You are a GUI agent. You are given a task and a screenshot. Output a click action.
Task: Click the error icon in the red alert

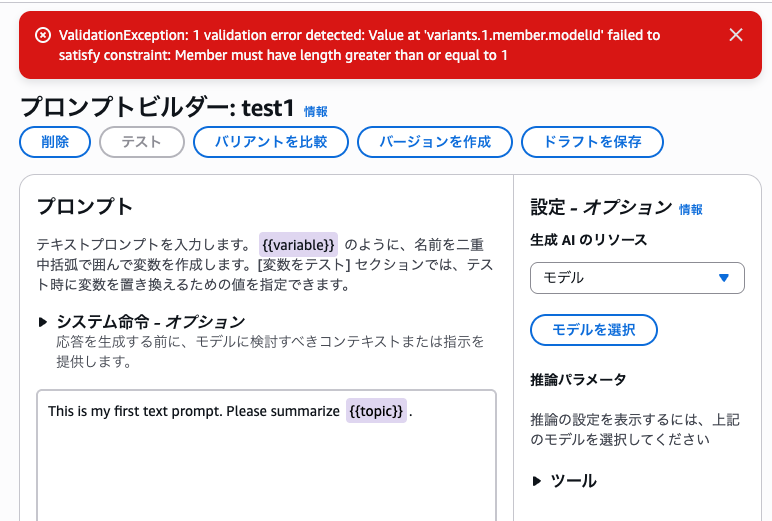(42, 35)
